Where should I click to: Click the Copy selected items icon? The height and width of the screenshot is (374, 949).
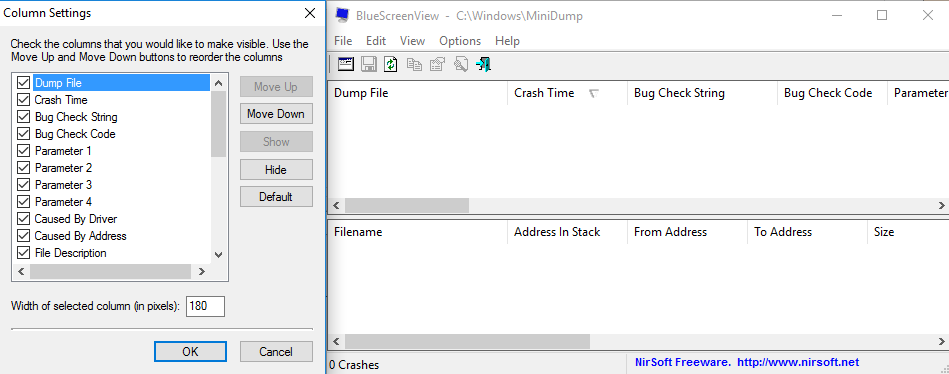[x=415, y=64]
